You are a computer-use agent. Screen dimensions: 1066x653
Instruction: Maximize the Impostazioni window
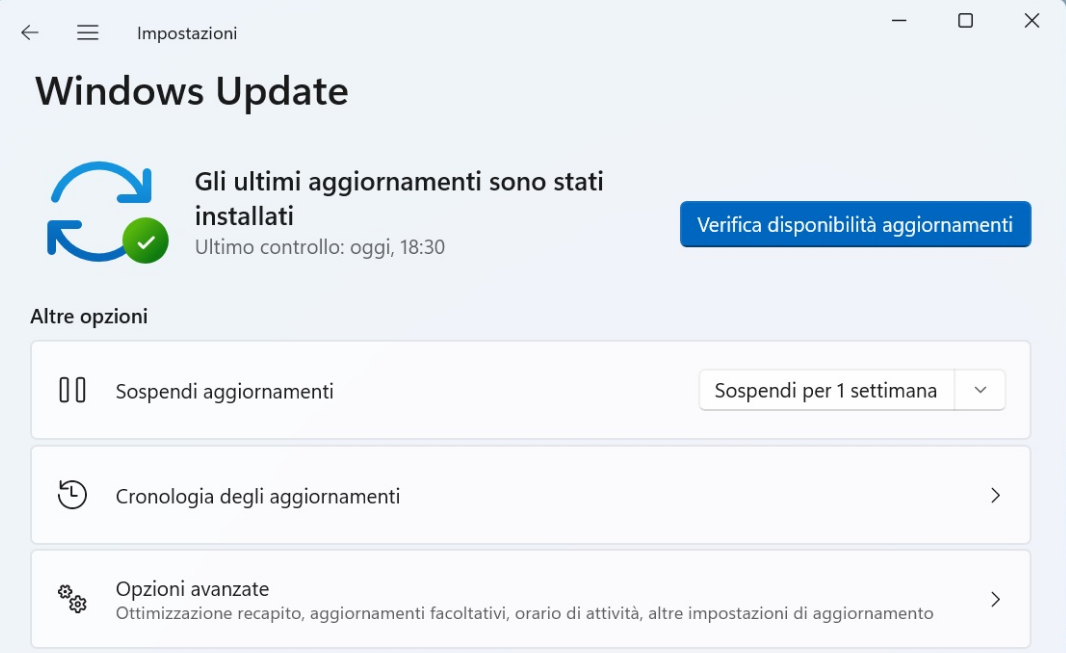965,21
